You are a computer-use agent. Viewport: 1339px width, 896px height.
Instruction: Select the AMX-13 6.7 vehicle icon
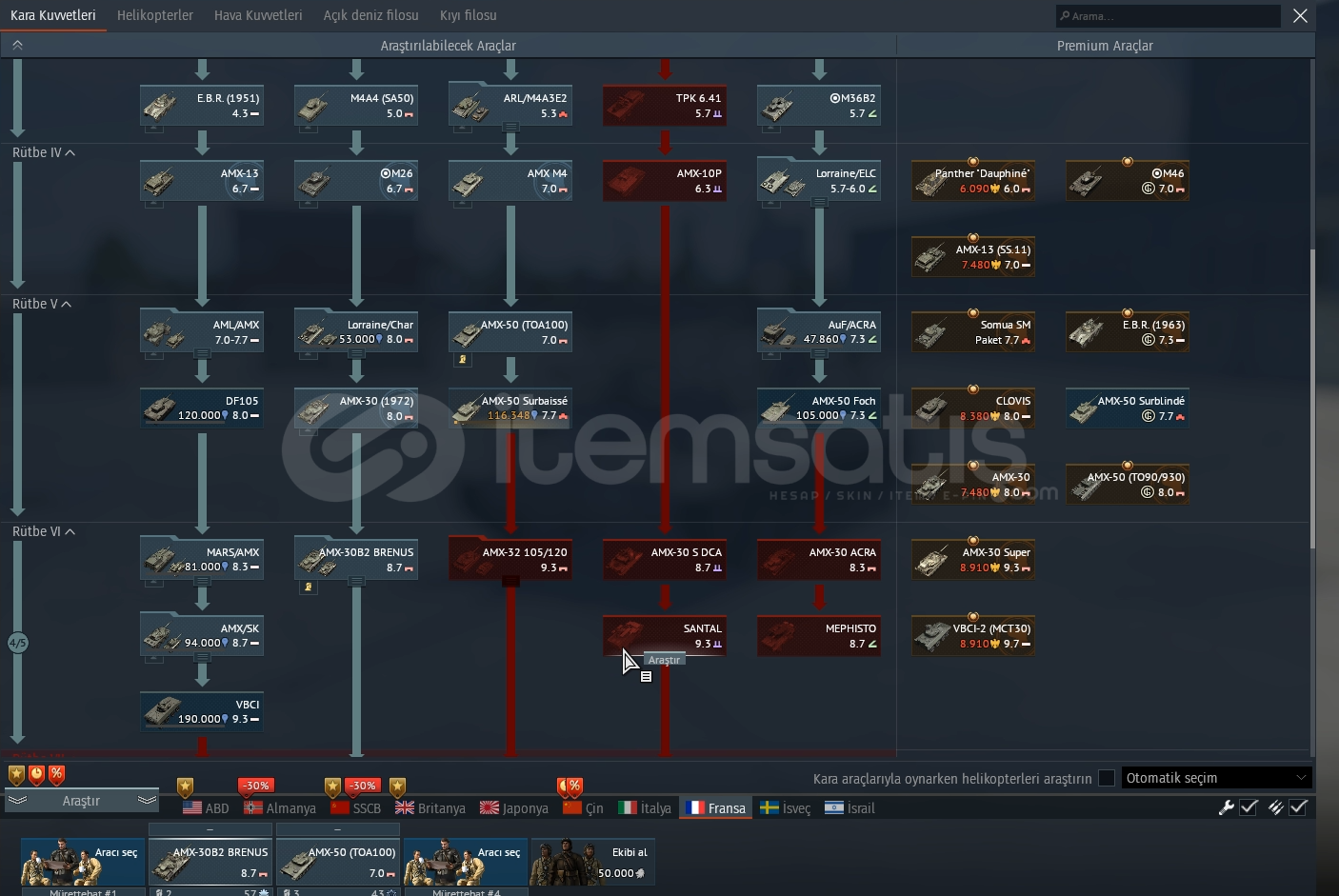click(x=202, y=181)
